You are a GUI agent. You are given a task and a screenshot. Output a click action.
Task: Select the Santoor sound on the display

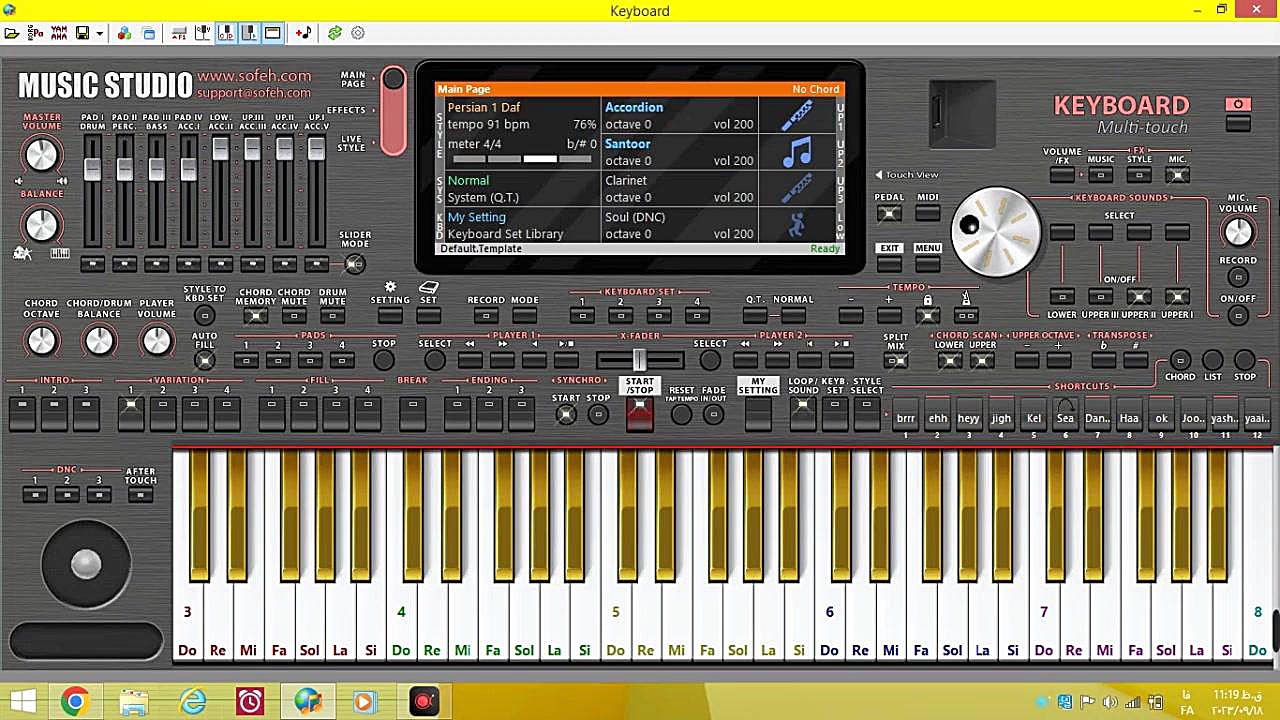[x=628, y=144]
